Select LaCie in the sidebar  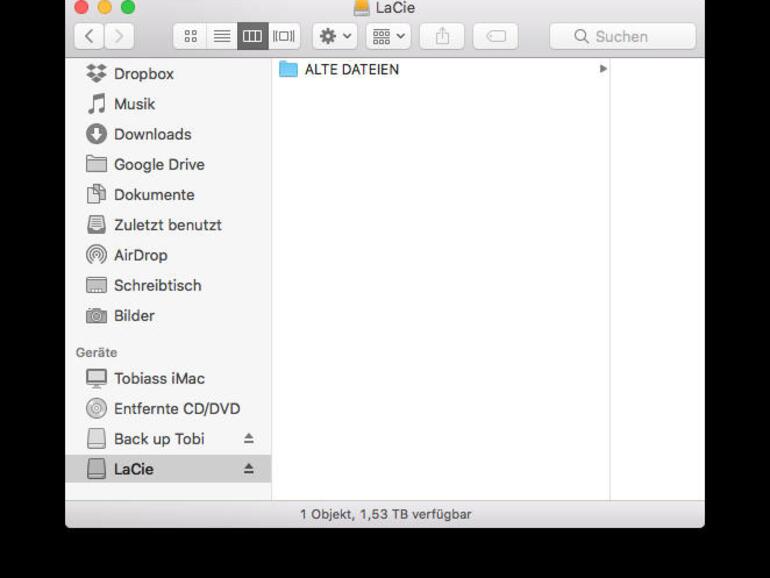(168, 469)
